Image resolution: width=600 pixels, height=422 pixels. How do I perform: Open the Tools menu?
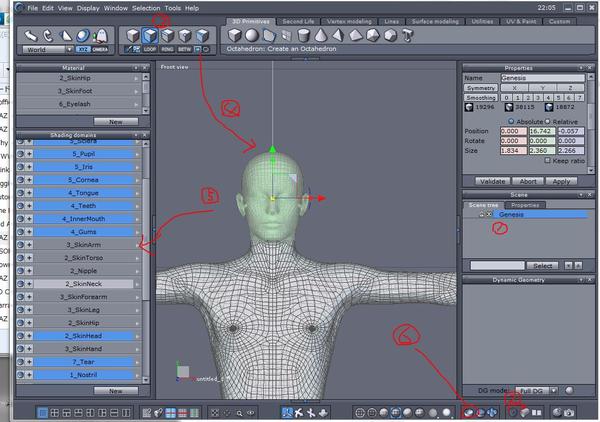pyautogui.click(x=173, y=8)
